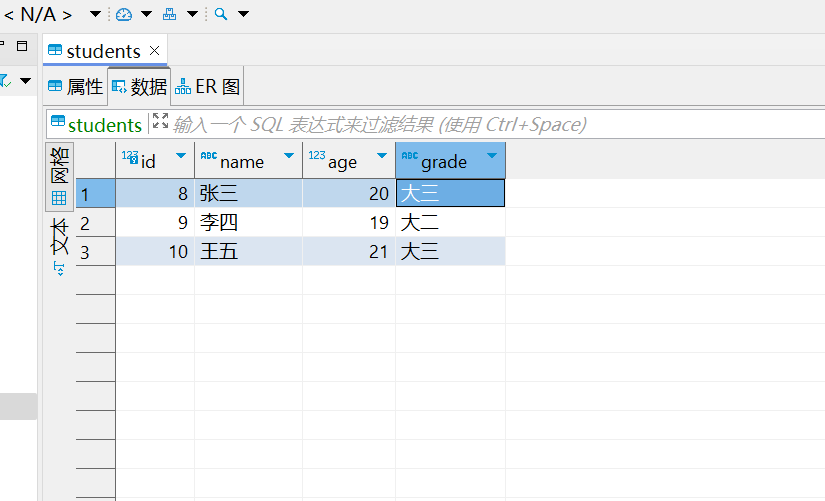Click the age cell with value 21
This screenshot has height=501, width=825.
pyautogui.click(x=349, y=252)
